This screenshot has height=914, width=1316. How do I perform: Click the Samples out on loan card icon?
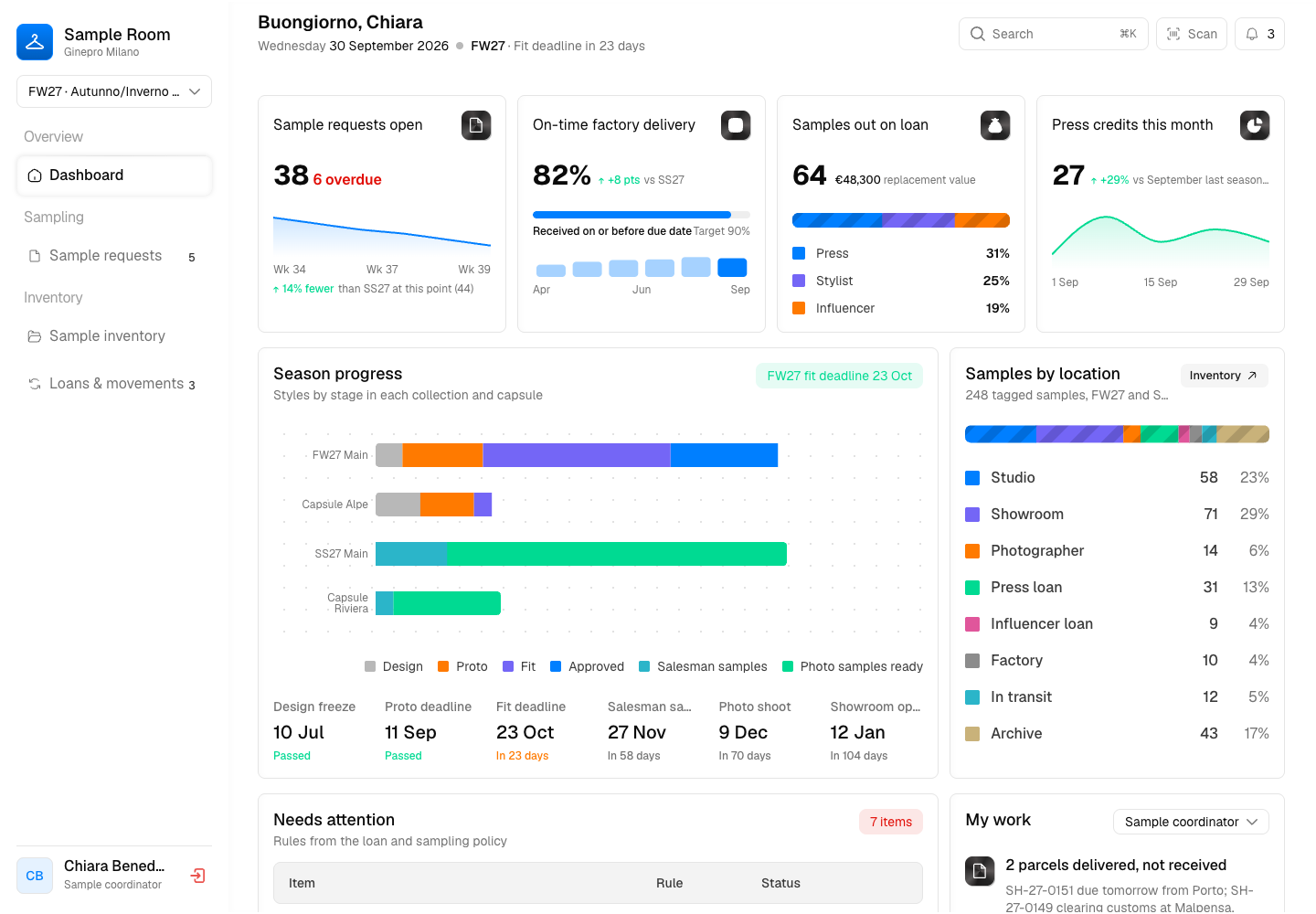click(x=995, y=125)
